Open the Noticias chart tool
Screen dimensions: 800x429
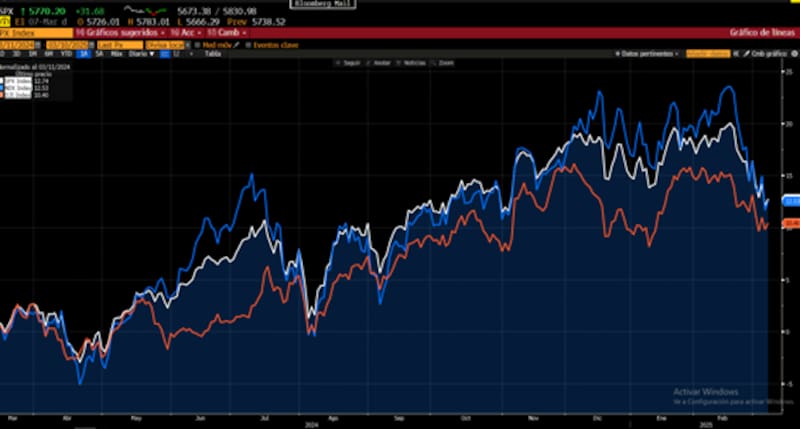tap(411, 62)
